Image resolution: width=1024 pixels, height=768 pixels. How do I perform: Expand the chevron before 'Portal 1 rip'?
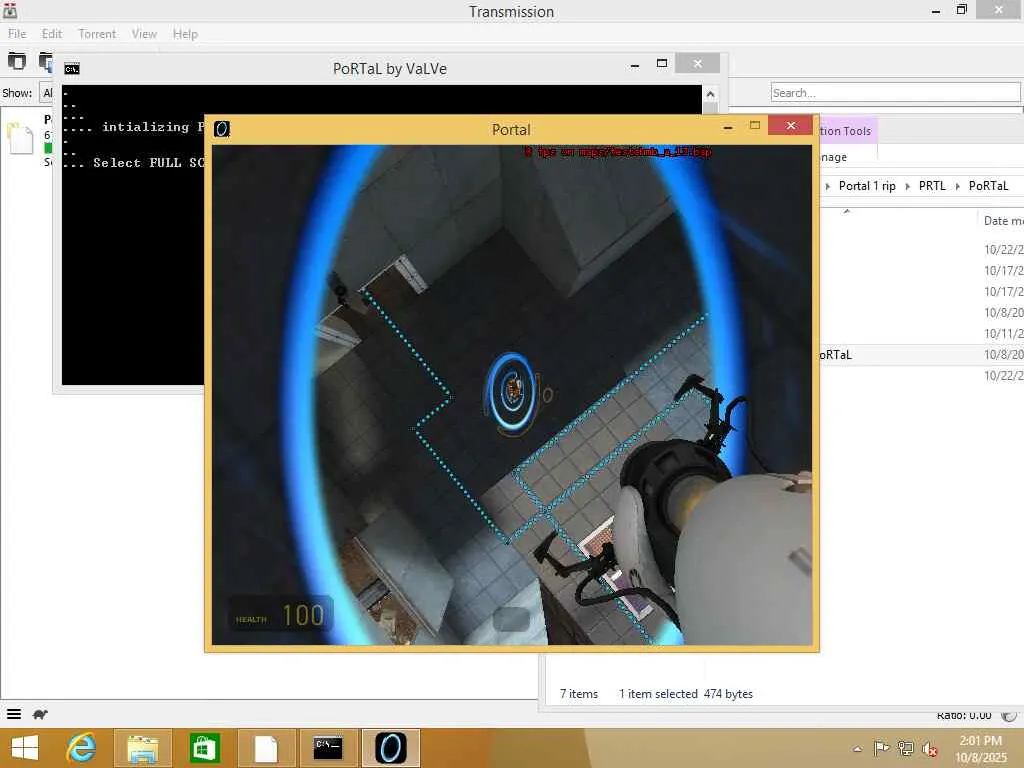pyautogui.click(x=827, y=187)
